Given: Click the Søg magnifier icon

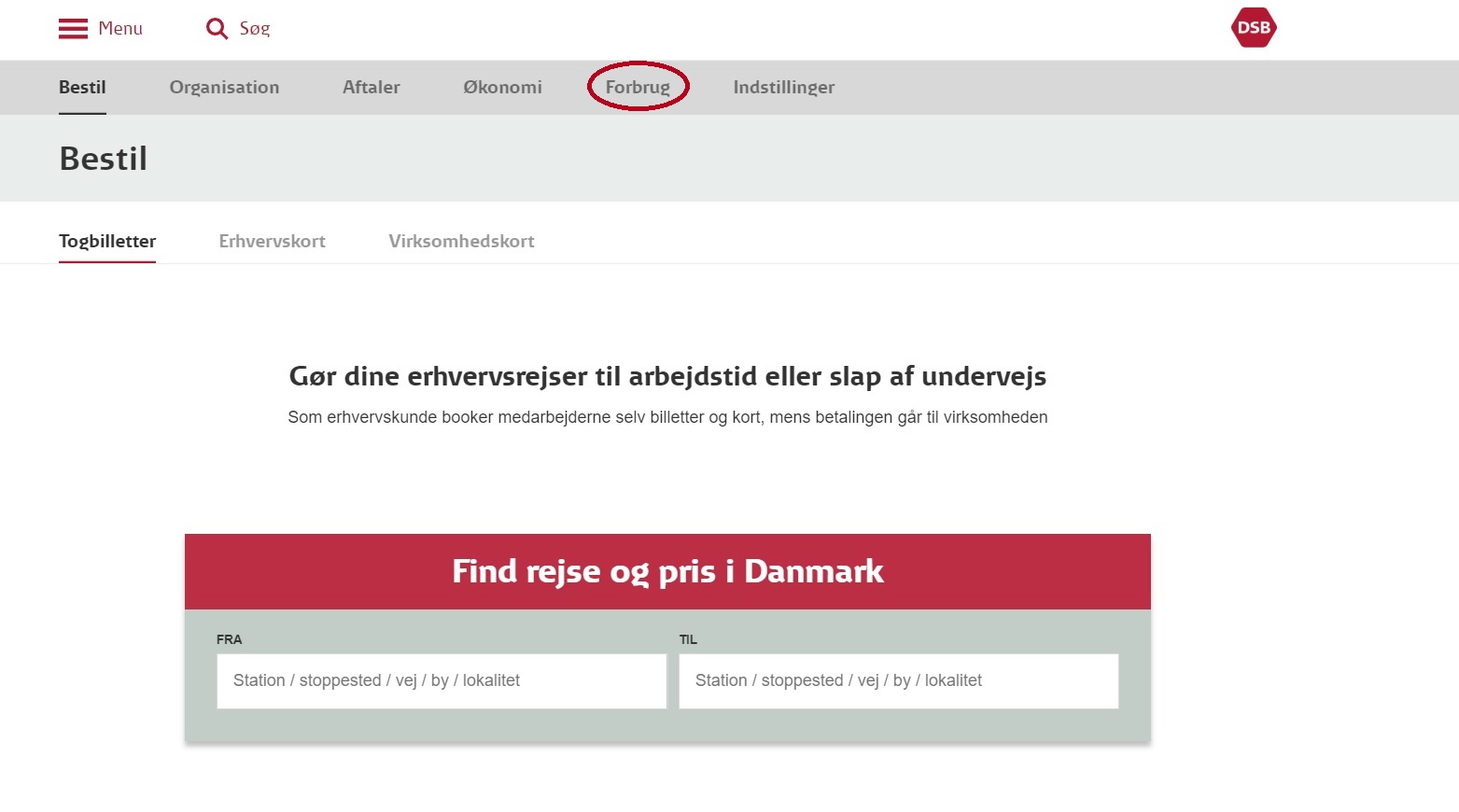Looking at the screenshot, I should click(x=216, y=28).
